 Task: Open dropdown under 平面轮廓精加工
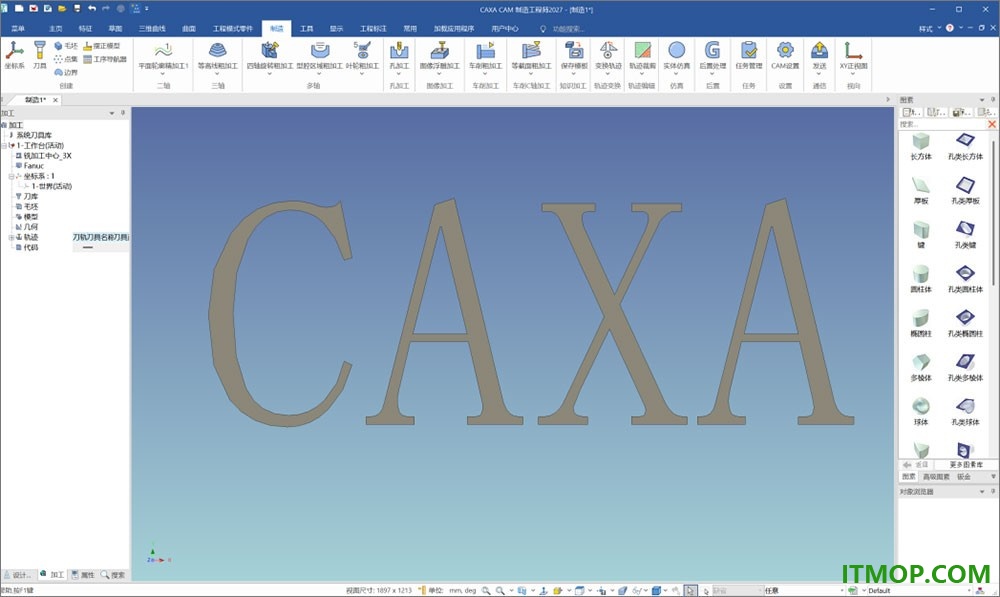pos(163,73)
